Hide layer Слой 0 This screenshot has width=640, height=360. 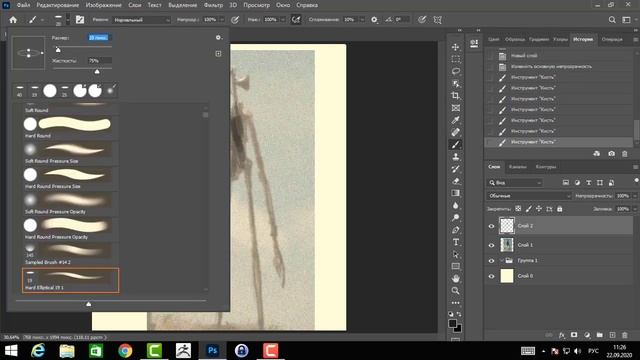click(491, 276)
